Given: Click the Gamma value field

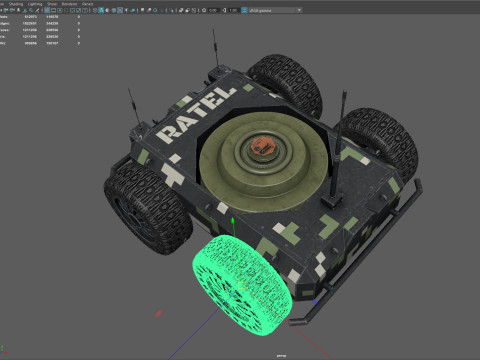Looking at the screenshot, I should coord(234,10).
